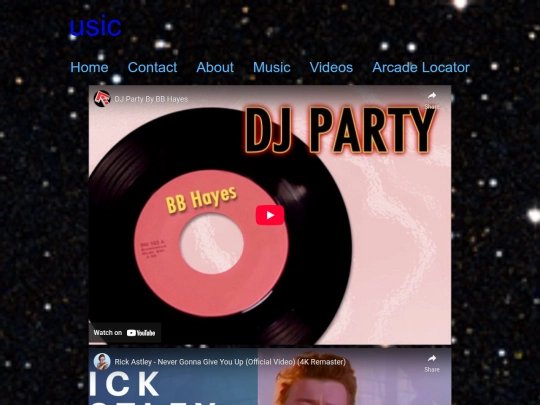Share the DJ Party video
Viewport: 540px width, 405px height.
[432, 100]
